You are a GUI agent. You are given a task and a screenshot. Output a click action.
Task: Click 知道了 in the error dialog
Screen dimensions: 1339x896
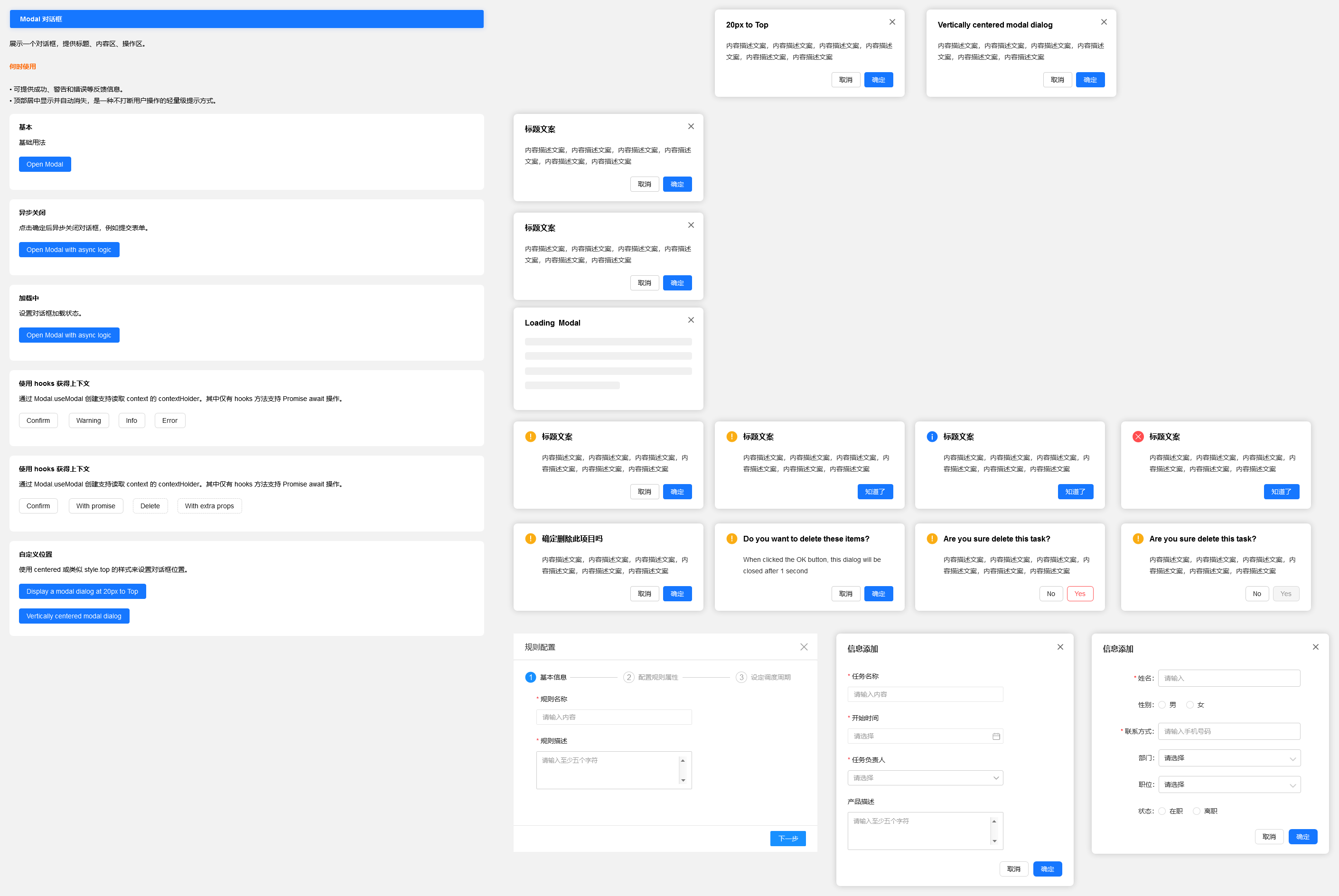pos(1281,492)
